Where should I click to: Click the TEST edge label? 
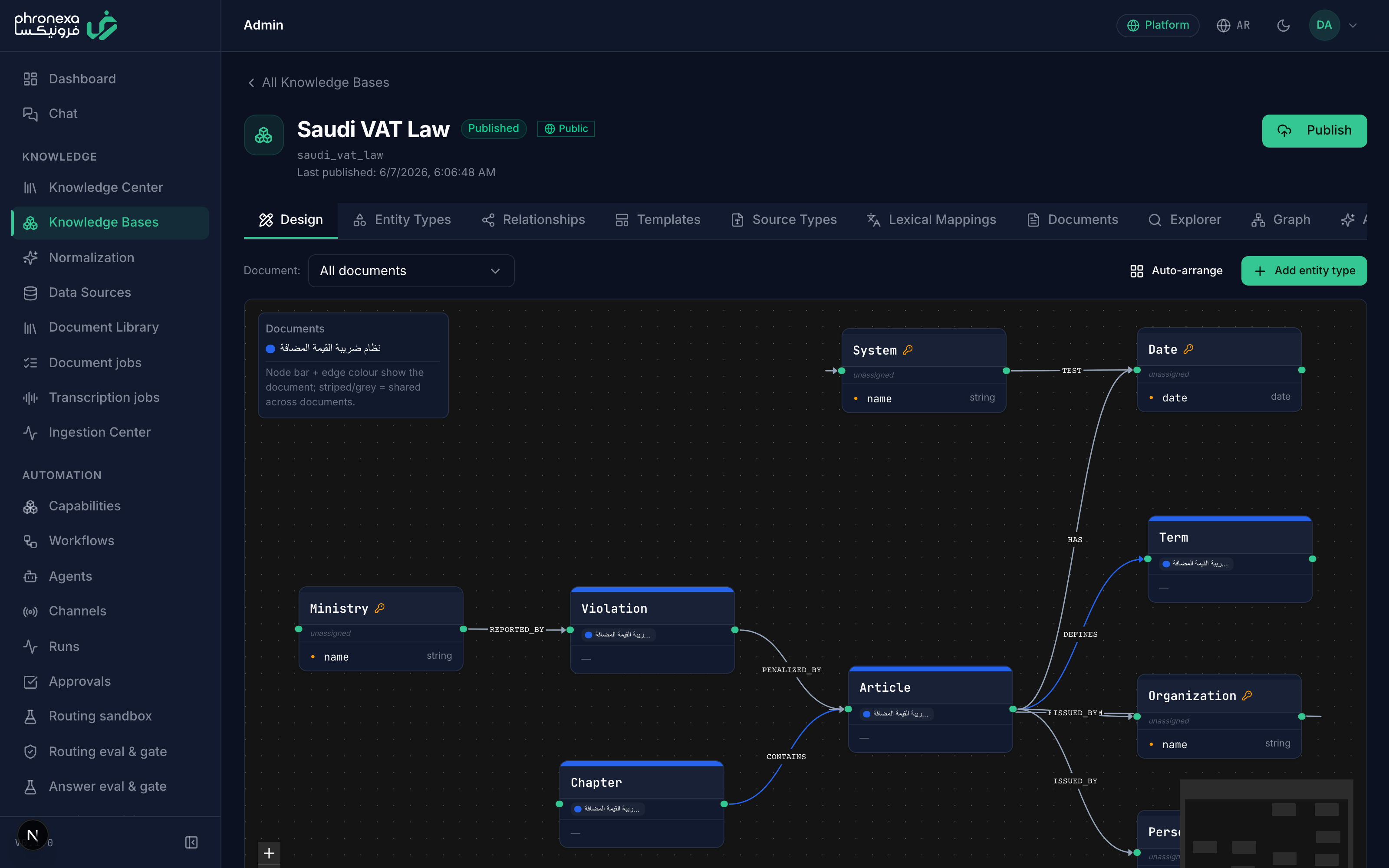[x=1071, y=371]
